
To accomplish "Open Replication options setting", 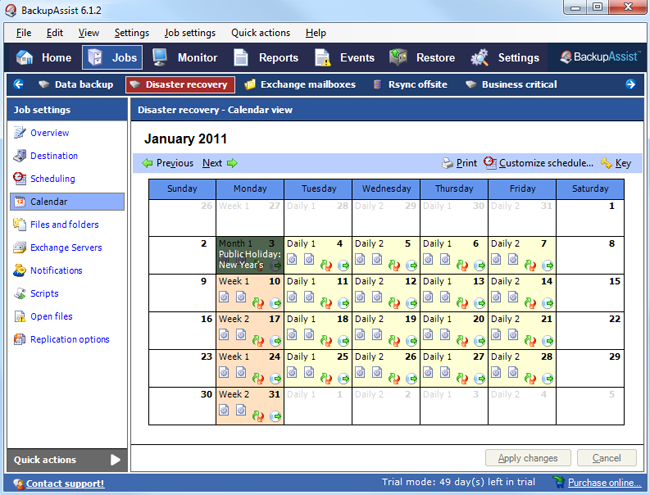I will tap(70, 339).
